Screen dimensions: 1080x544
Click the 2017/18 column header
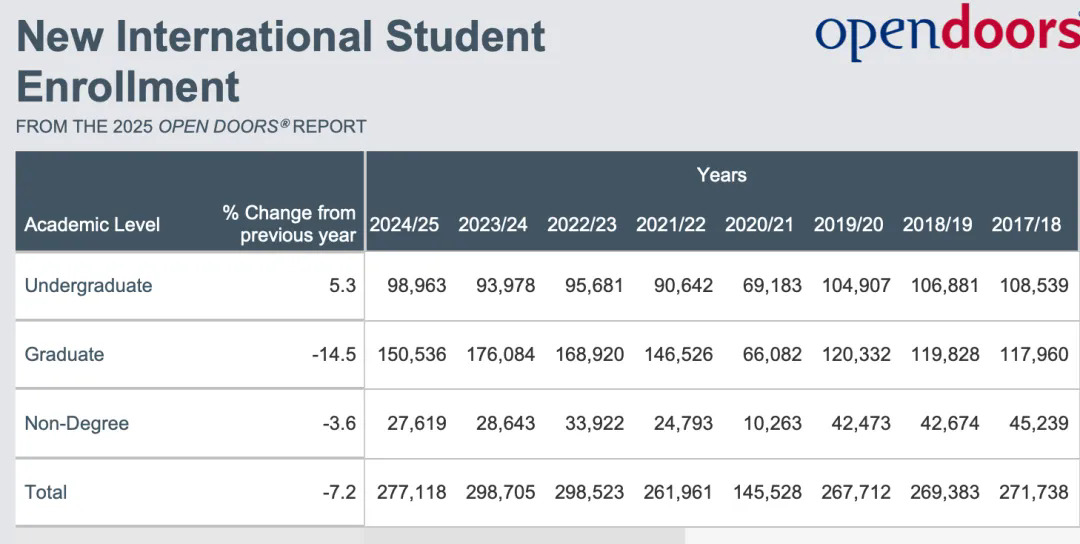point(1026,224)
